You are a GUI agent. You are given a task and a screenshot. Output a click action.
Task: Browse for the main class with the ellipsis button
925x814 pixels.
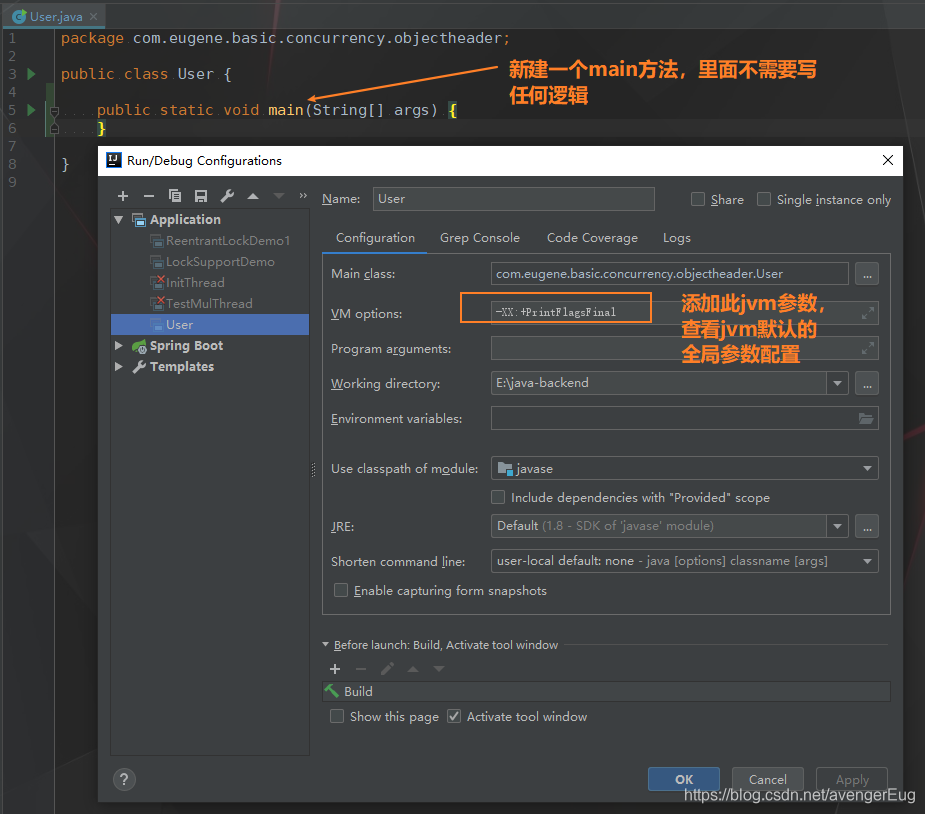pyautogui.click(x=867, y=274)
